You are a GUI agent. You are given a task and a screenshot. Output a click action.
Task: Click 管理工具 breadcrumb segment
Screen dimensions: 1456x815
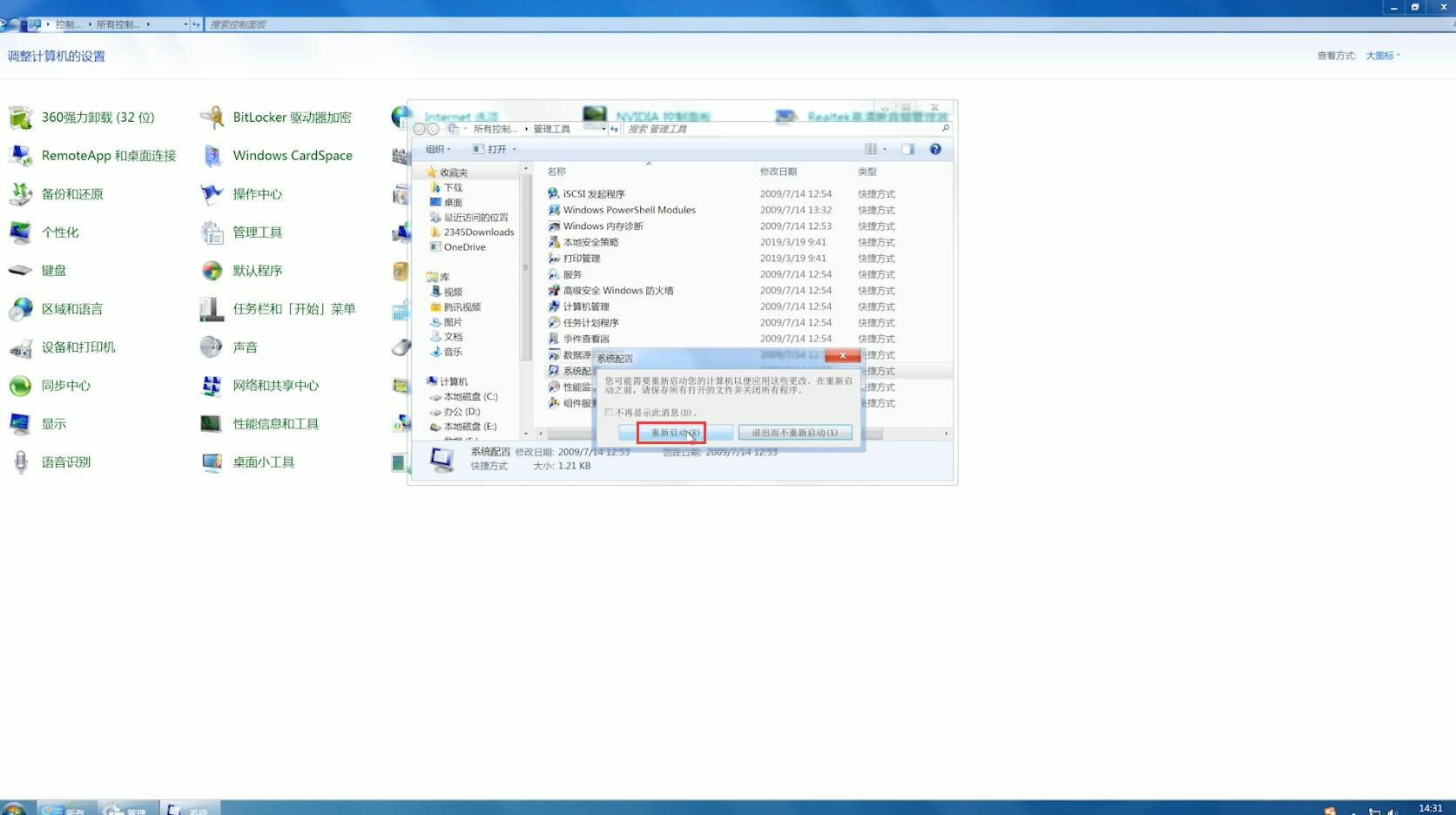coord(551,129)
